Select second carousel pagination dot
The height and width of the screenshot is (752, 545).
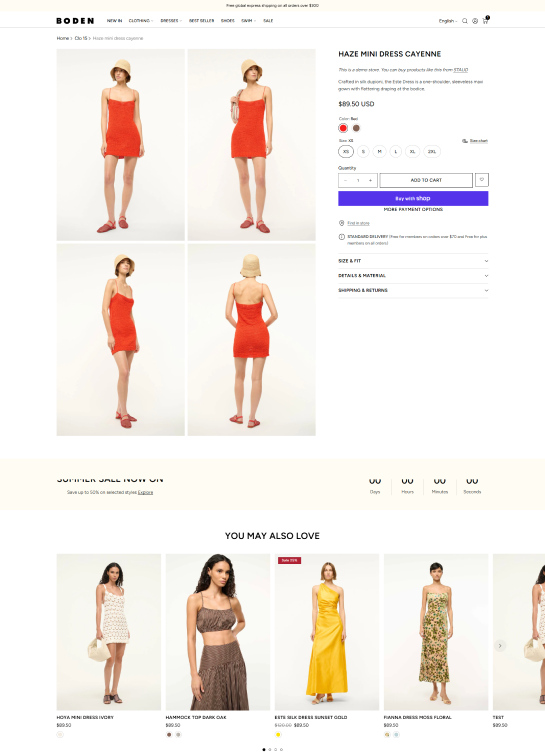pos(270,749)
